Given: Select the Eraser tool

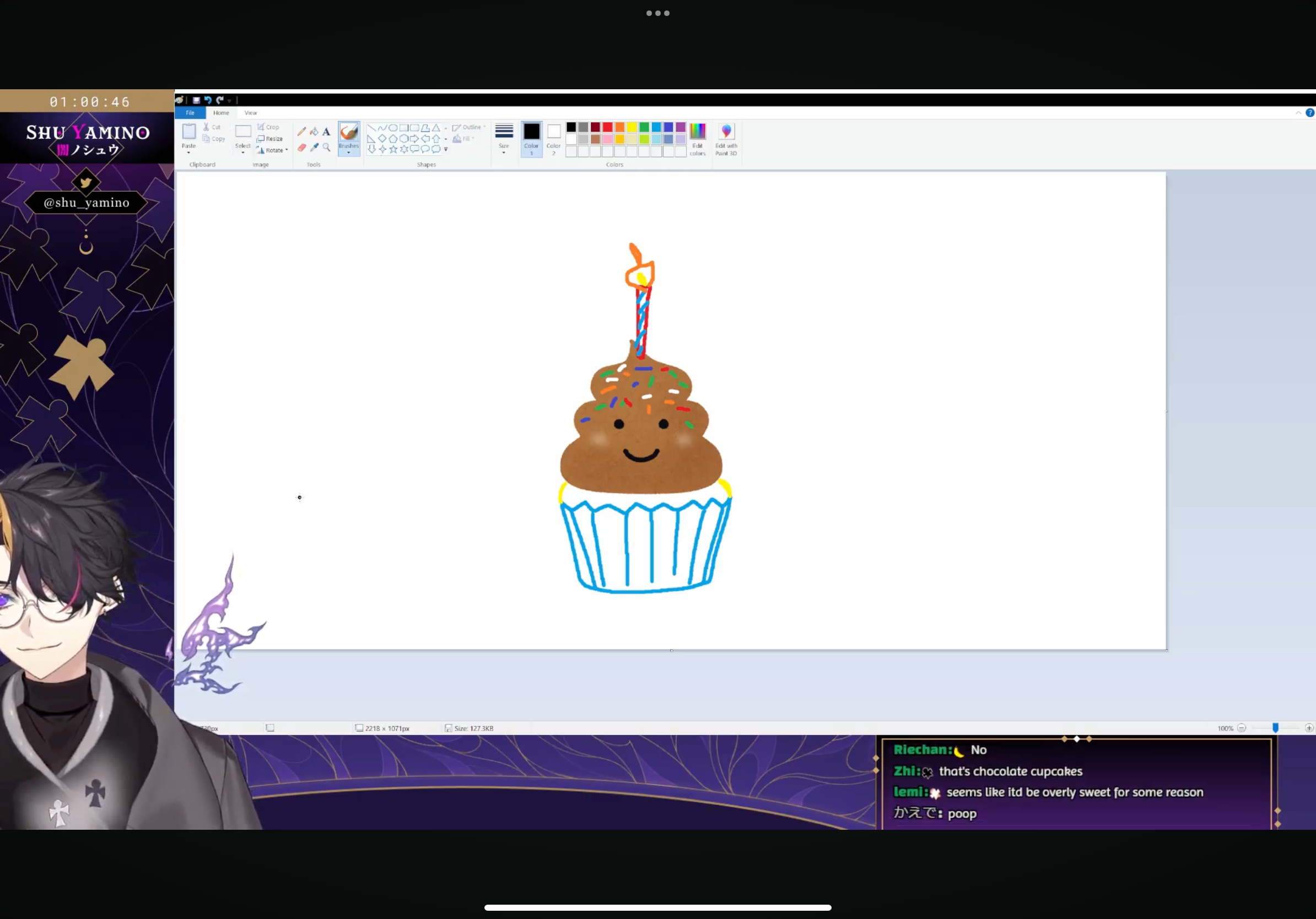Looking at the screenshot, I should pyautogui.click(x=301, y=148).
